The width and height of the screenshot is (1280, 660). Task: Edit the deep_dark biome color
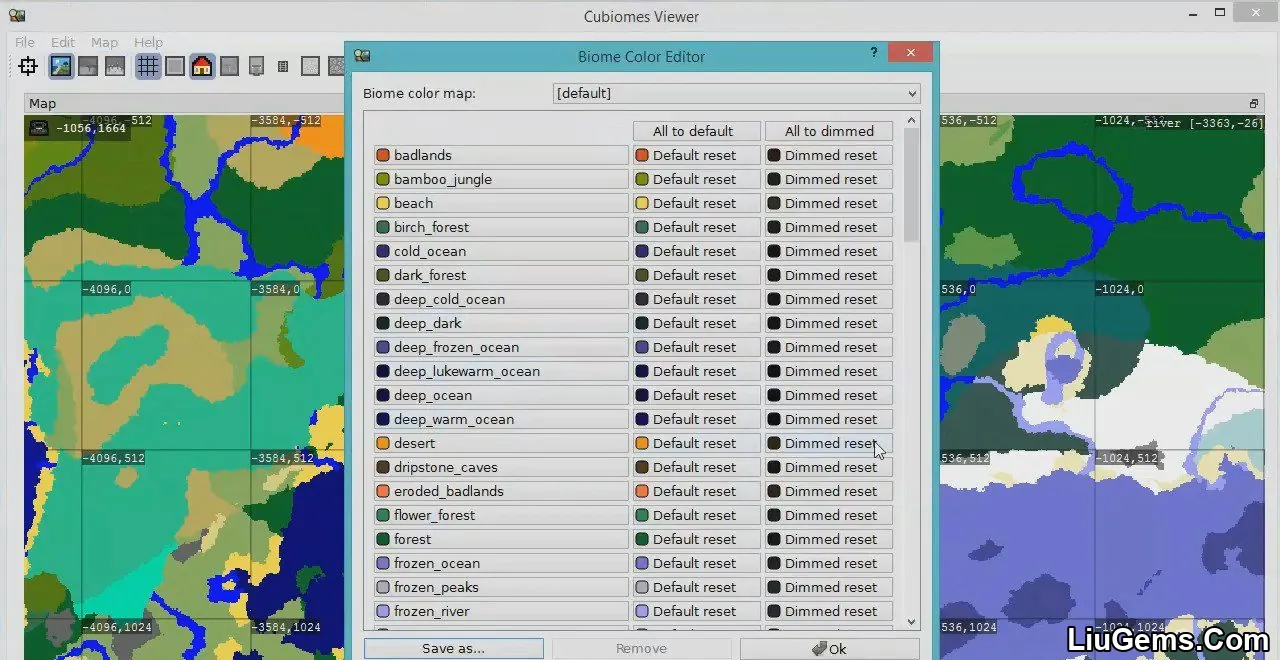501,323
